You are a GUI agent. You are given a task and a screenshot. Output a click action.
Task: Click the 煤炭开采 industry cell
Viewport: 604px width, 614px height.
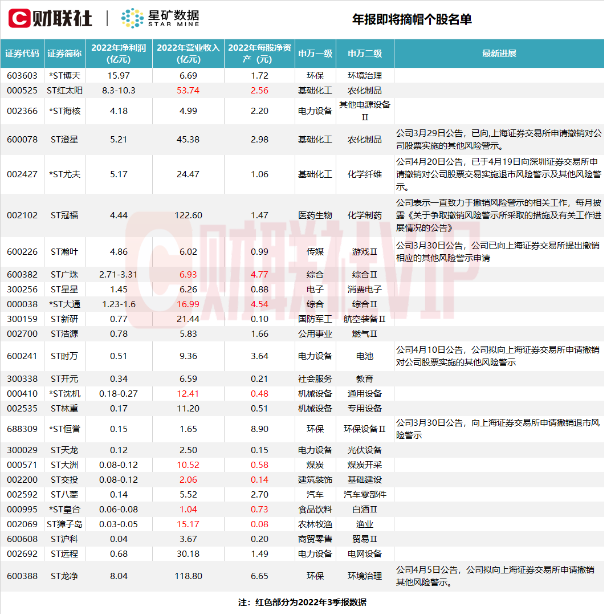[x=365, y=465]
